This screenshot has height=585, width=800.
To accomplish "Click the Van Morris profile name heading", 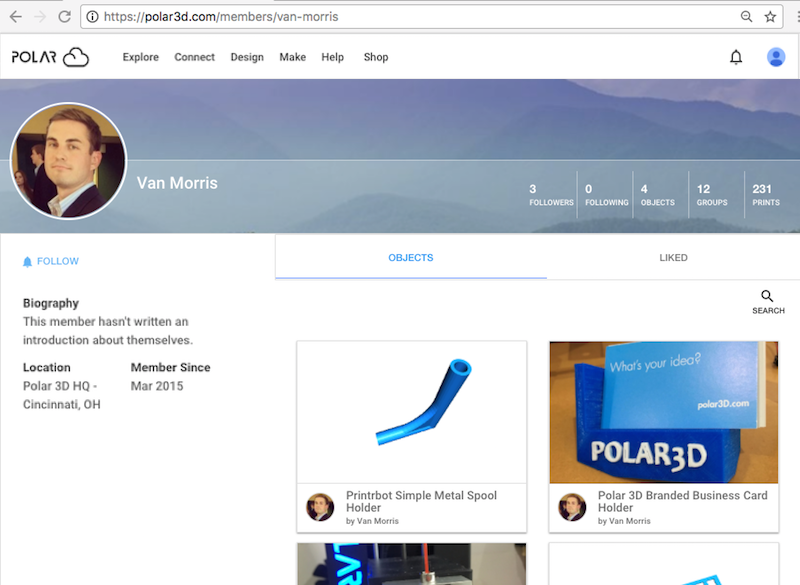I will pyautogui.click(x=177, y=183).
